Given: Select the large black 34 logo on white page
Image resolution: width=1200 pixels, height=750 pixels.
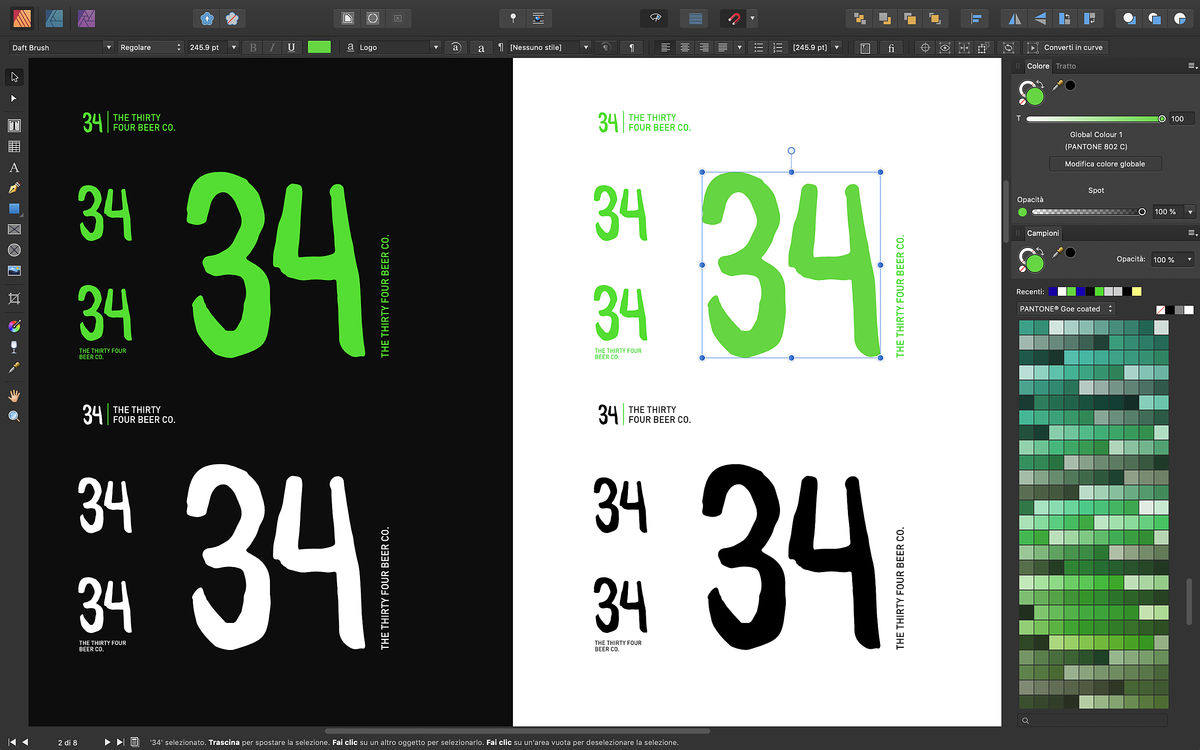Looking at the screenshot, I should 792,558.
